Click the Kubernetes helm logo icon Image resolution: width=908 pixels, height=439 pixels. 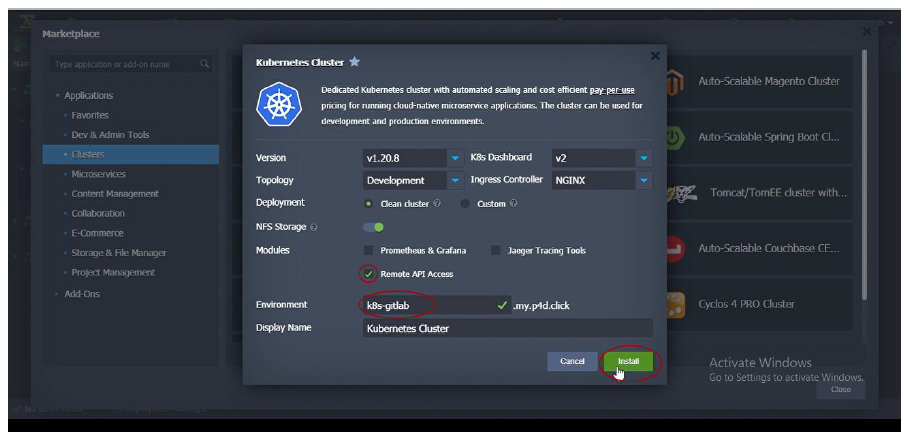point(279,104)
